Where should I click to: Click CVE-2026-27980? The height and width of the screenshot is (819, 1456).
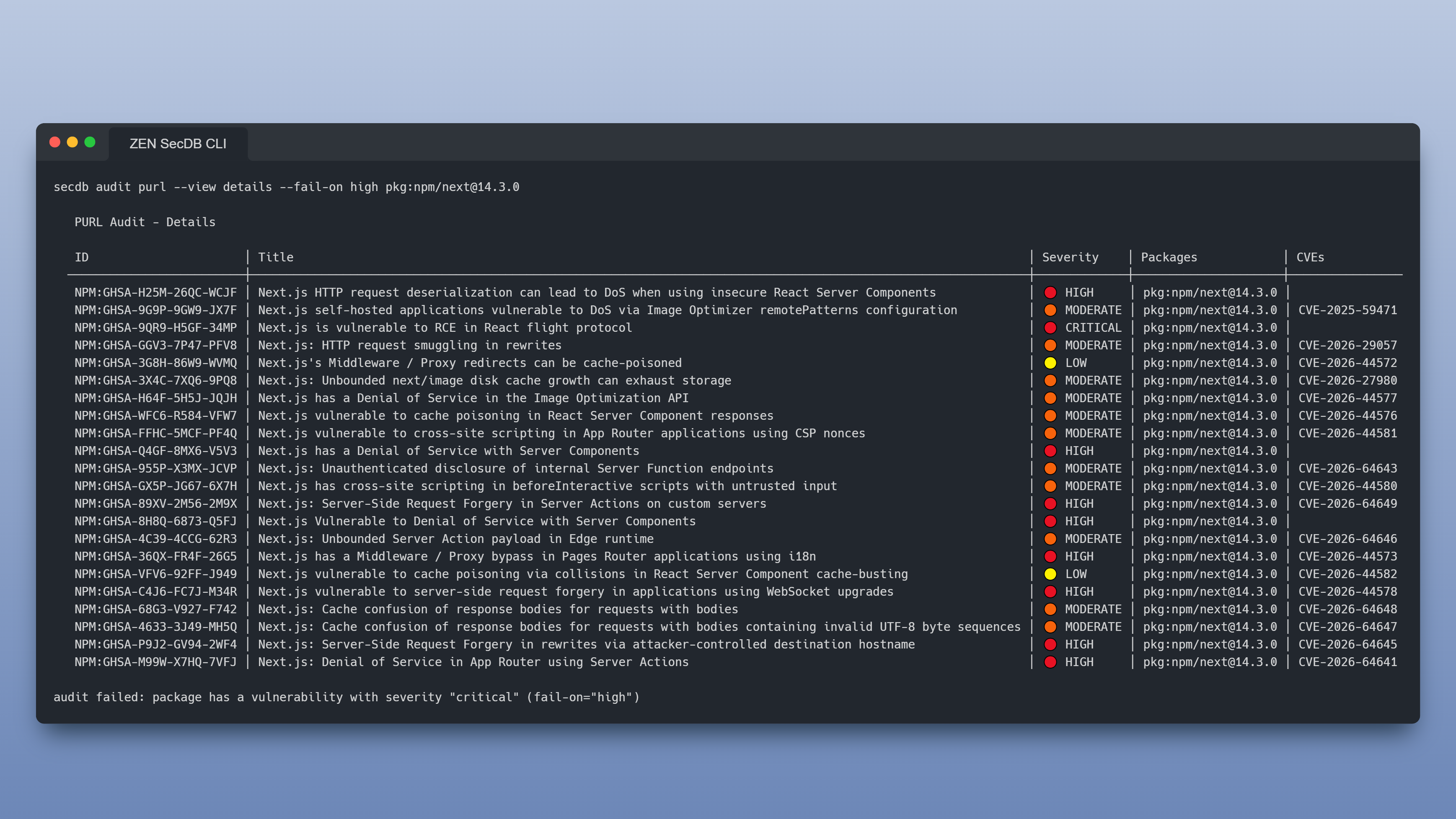coord(1347,380)
